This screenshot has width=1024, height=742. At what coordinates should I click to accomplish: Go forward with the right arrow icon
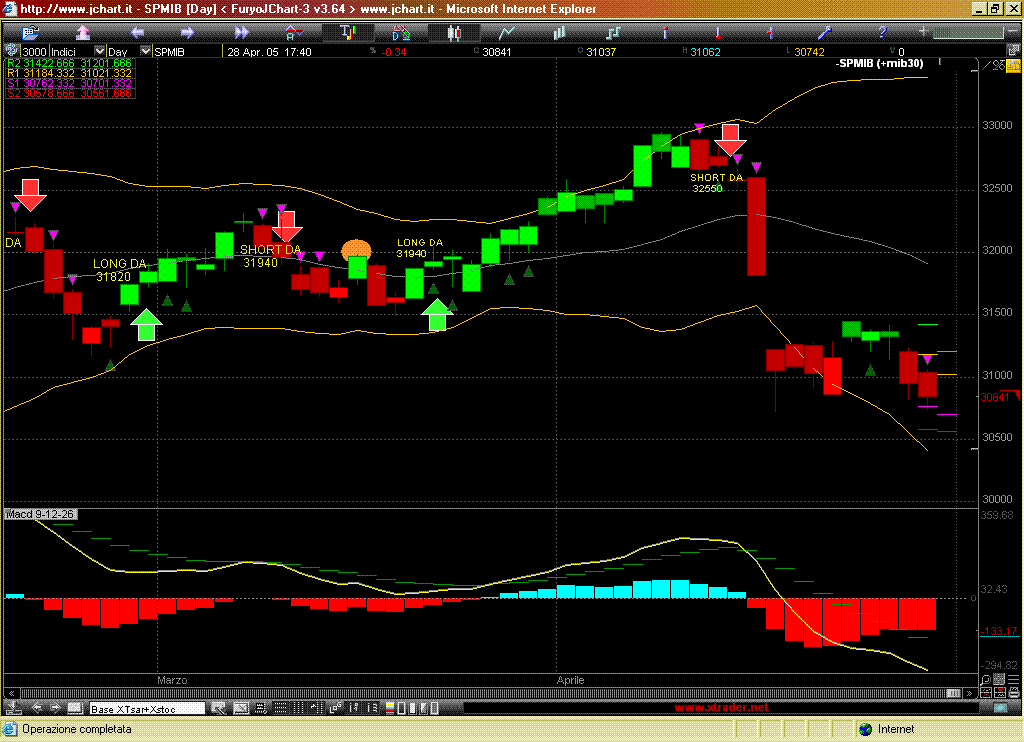tap(187, 32)
